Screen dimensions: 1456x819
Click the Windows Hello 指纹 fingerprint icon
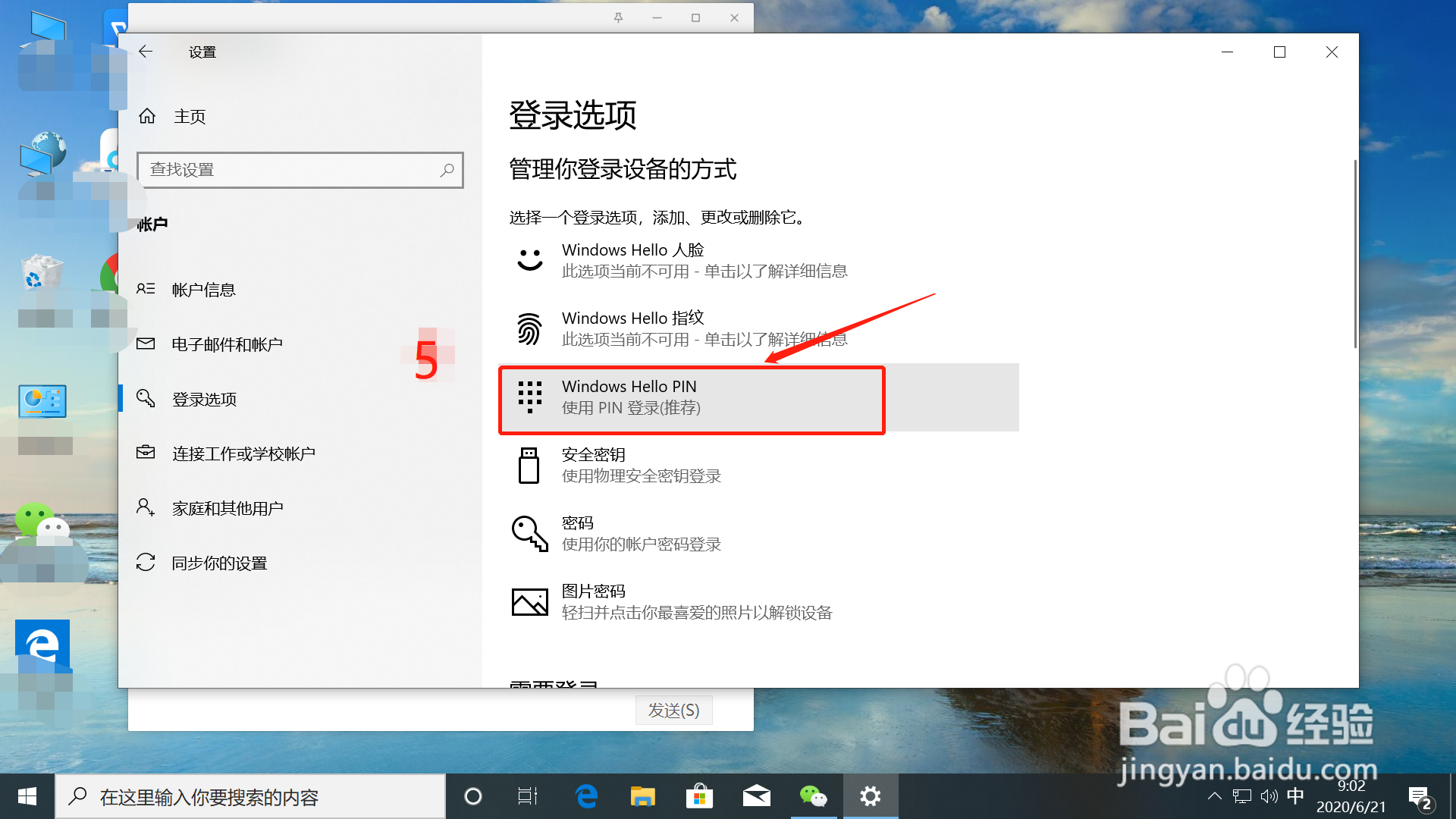[530, 328]
